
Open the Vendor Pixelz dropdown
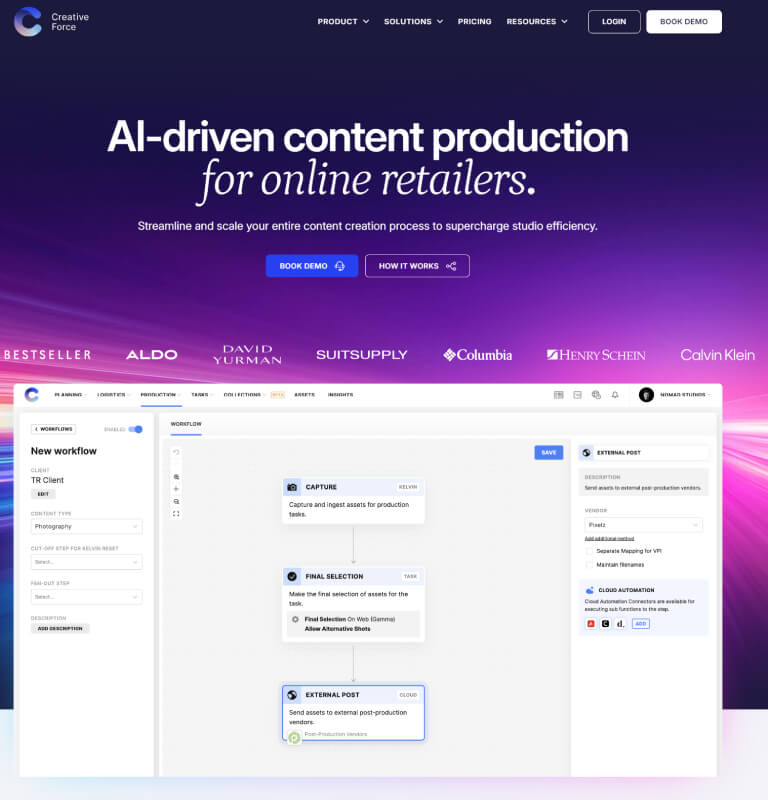click(x=643, y=525)
